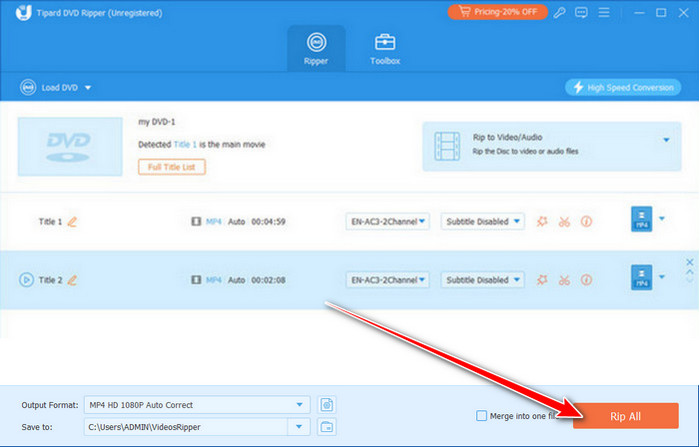
Task: Open Subtitle Disabled dropdown for Title 1
Action: pyautogui.click(x=484, y=222)
